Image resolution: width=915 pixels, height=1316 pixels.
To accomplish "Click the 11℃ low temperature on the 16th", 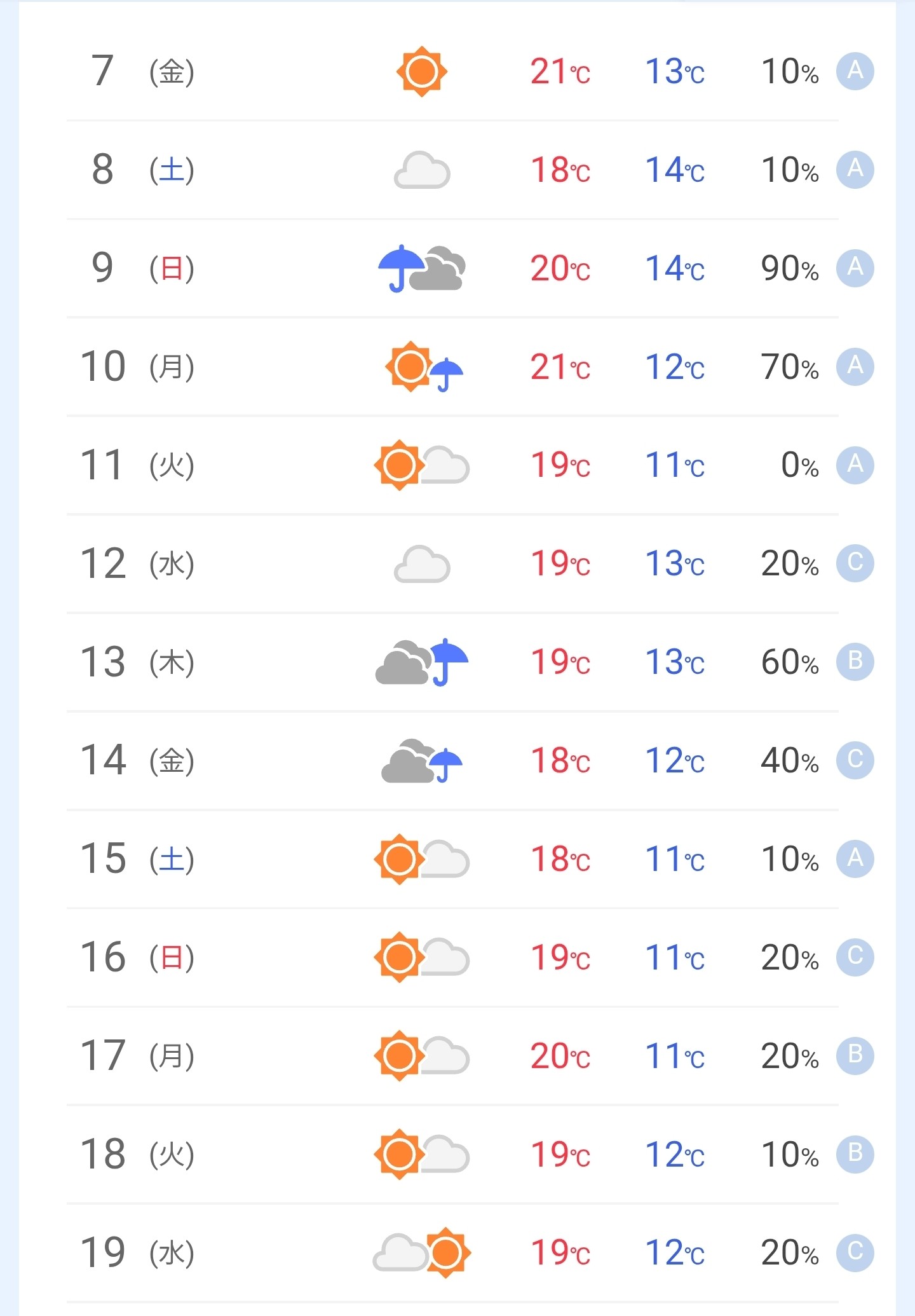I will tap(674, 957).
